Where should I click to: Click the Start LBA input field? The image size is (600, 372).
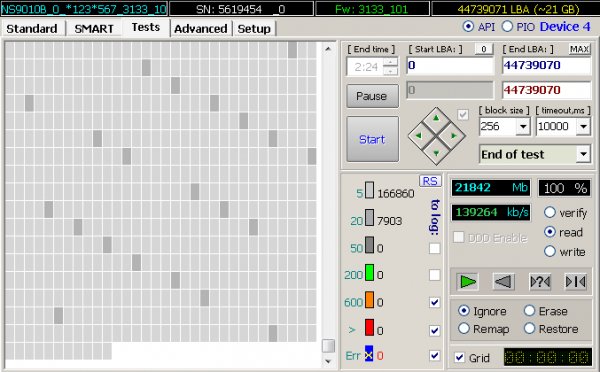pos(450,65)
